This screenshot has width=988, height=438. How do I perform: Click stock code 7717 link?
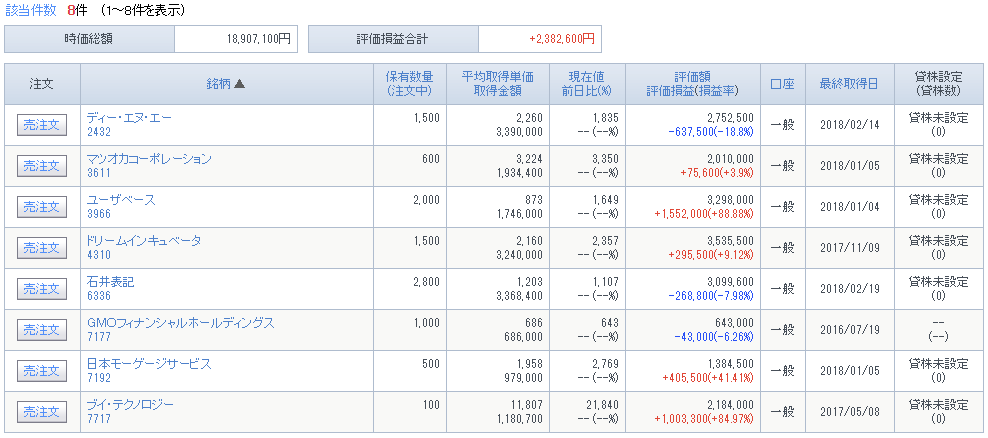(99, 418)
